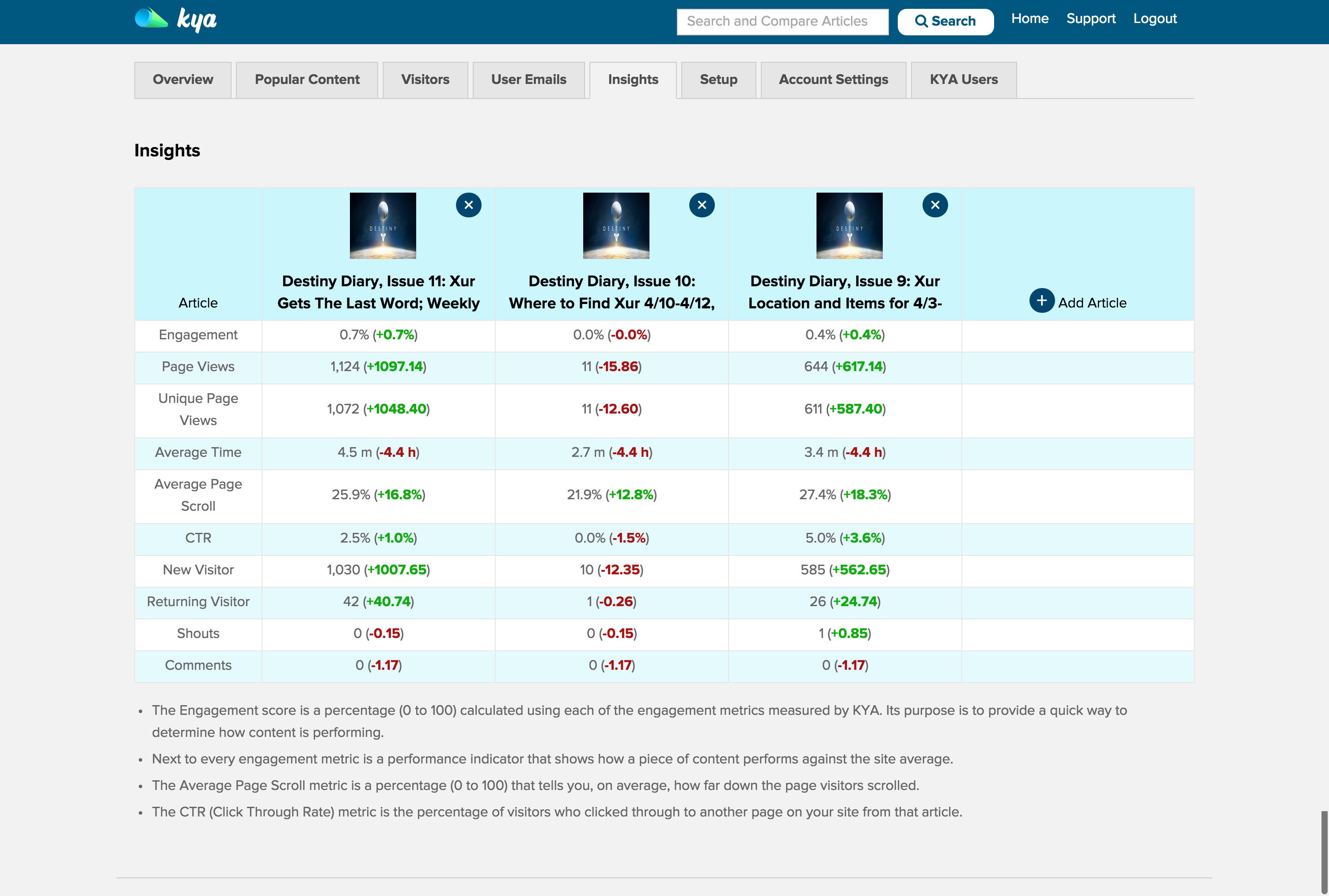The width and height of the screenshot is (1329, 896).
Task: Click the Logout link
Action: point(1155,19)
